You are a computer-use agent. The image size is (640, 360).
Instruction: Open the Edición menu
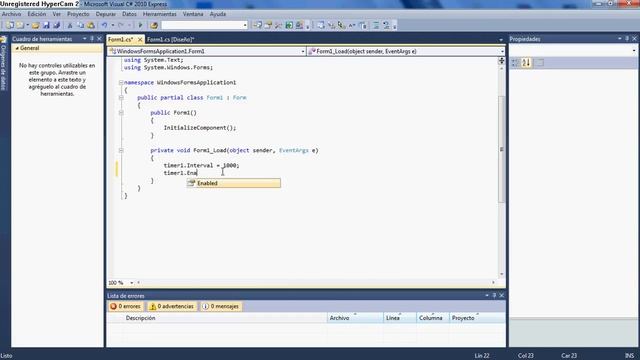[37, 14]
